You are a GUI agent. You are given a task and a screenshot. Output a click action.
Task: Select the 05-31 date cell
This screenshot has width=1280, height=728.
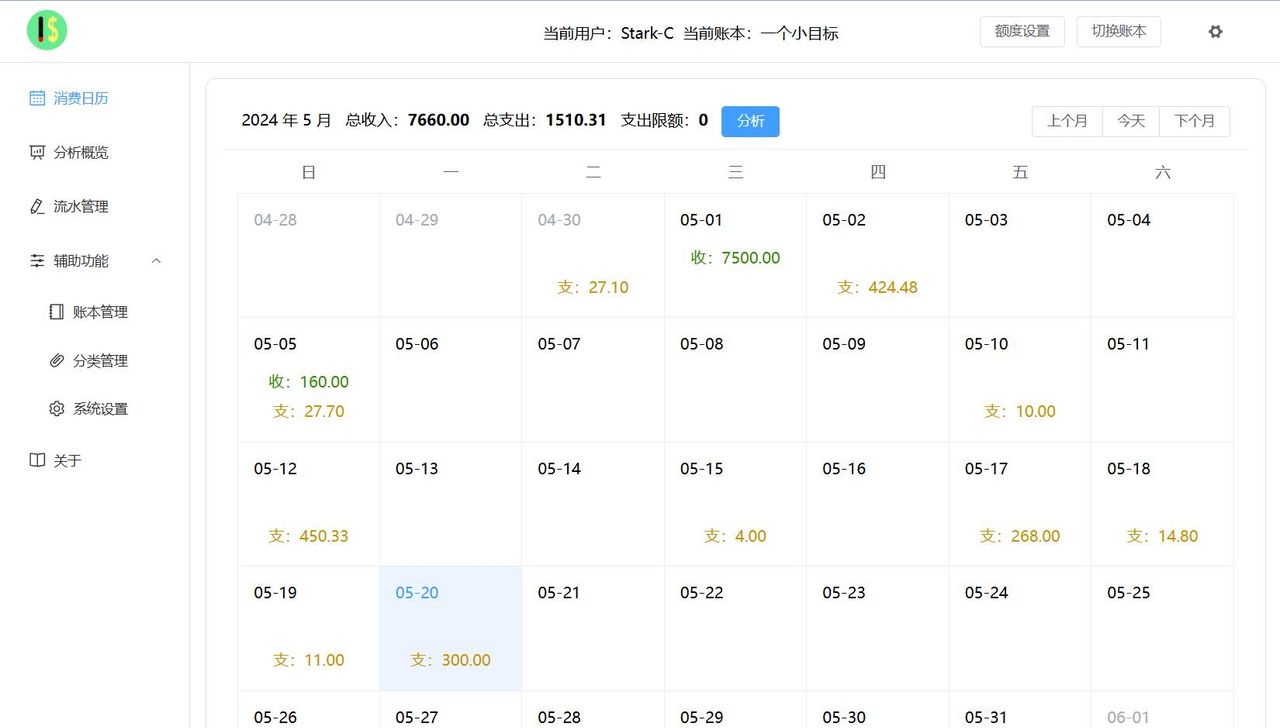(x=1020, y=710)
